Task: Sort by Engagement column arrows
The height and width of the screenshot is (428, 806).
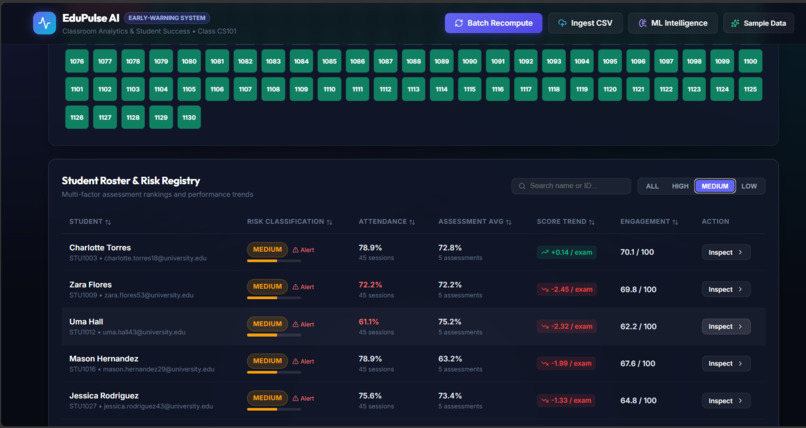Action: [x=675, y=222]
